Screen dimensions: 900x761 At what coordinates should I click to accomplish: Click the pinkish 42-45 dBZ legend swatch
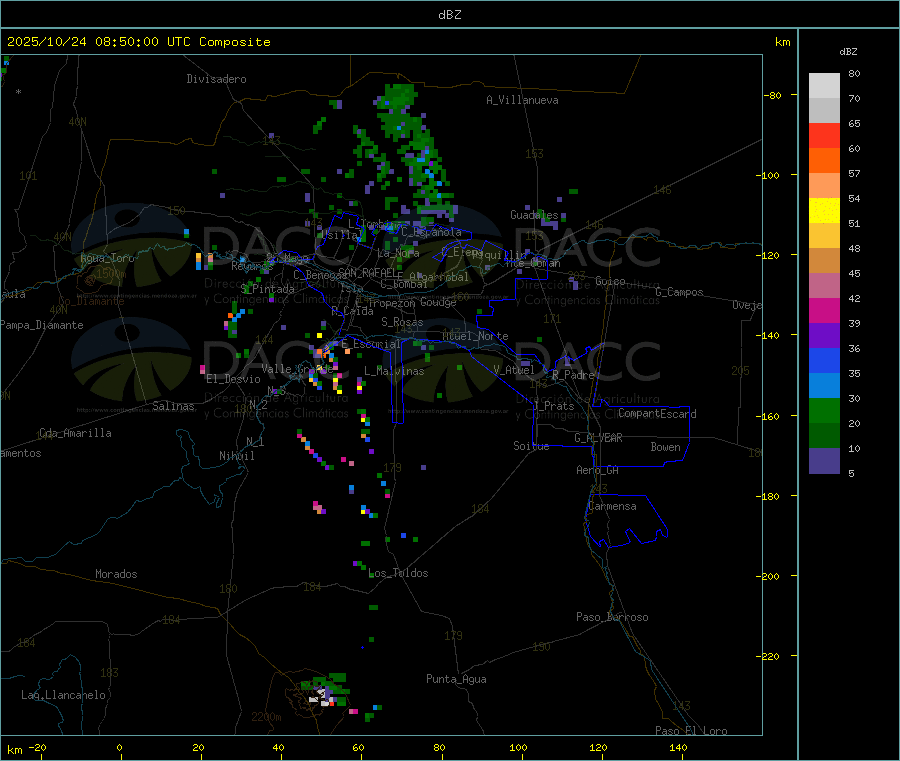tap(824, 286)
